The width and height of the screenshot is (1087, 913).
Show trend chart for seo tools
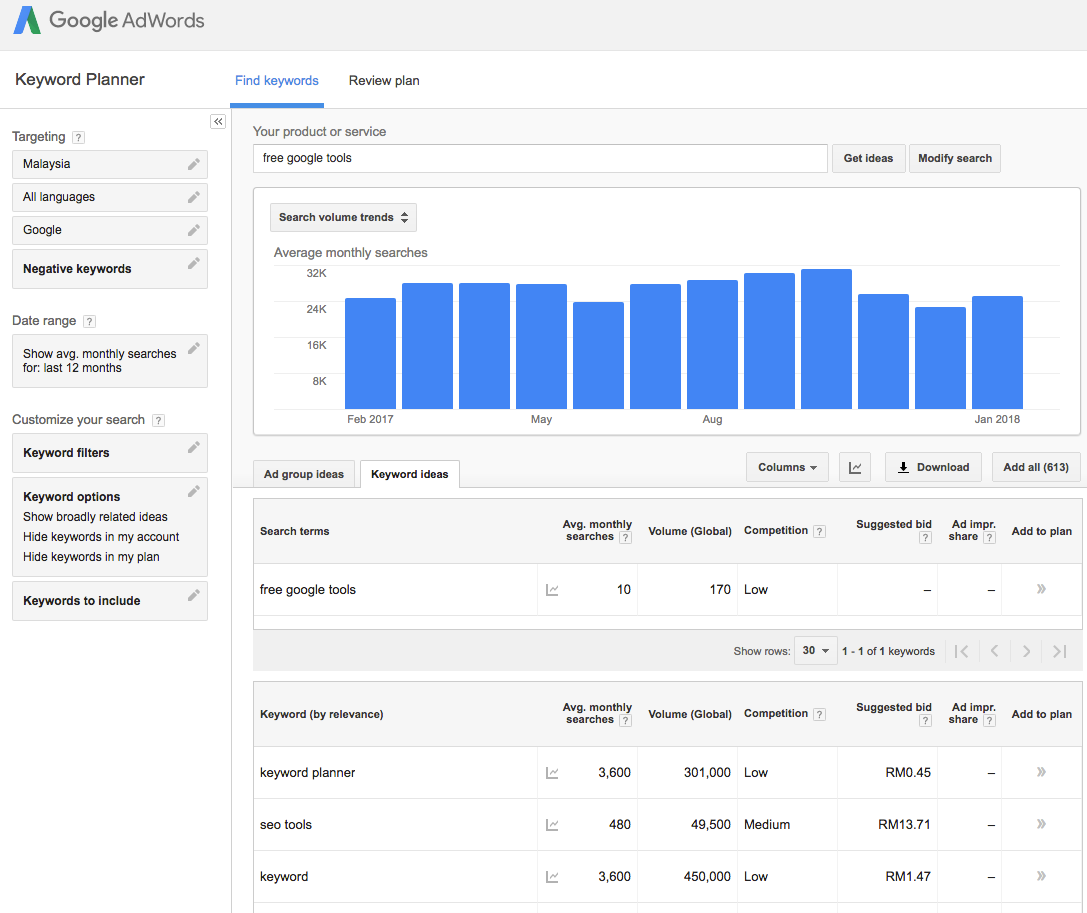click(x=552, y=825)
